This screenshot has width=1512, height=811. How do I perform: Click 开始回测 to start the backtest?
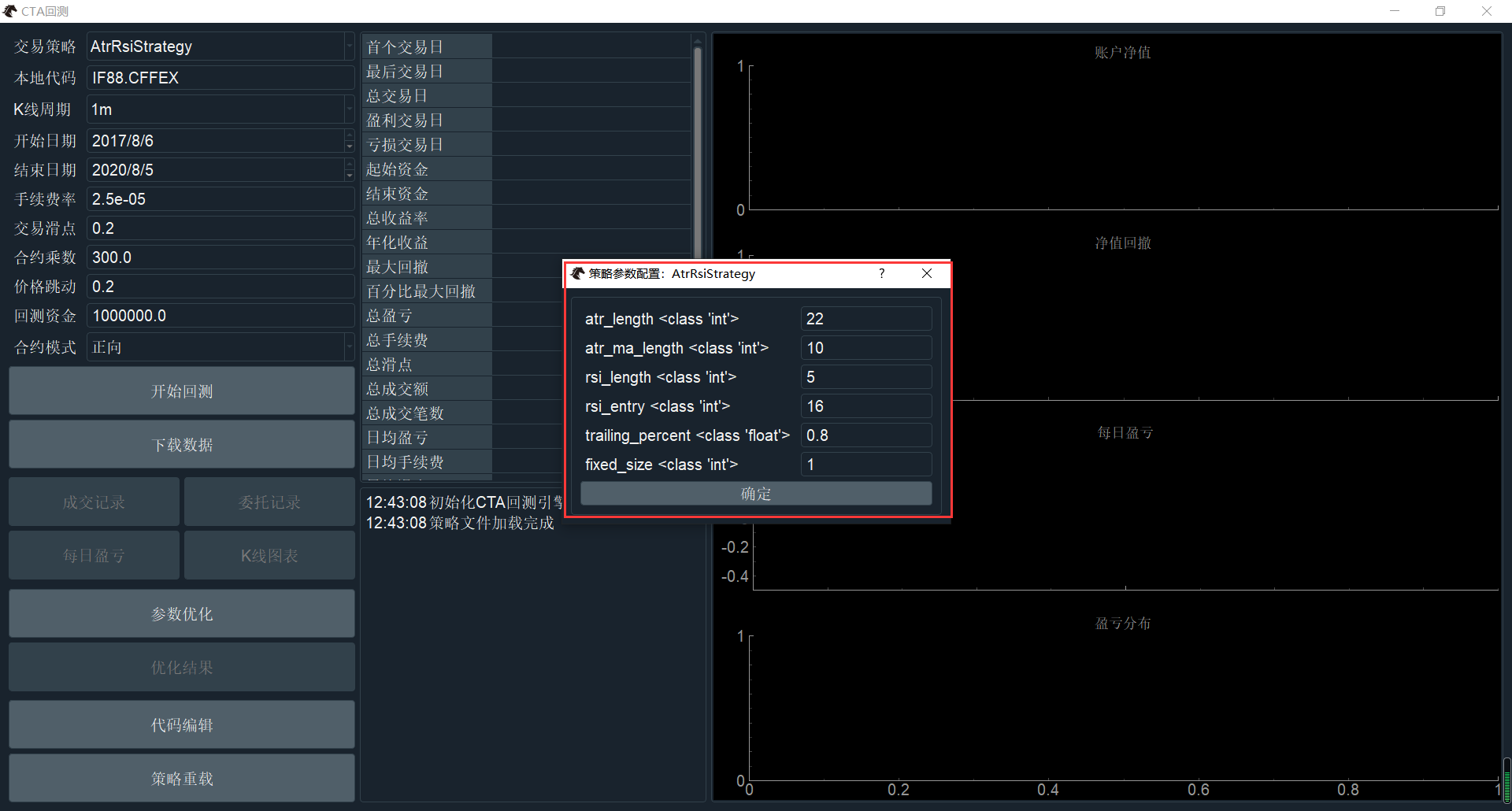181,391
